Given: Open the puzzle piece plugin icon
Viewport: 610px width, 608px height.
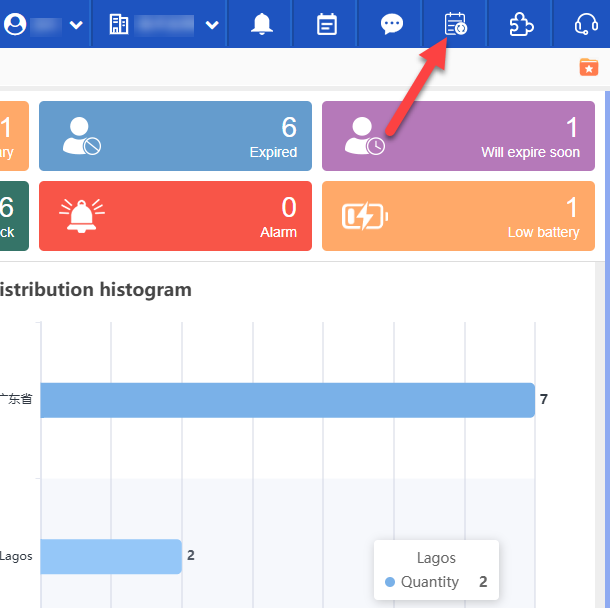Looking at the screenshot, I should pyautogui.click(x=521, y=24).
